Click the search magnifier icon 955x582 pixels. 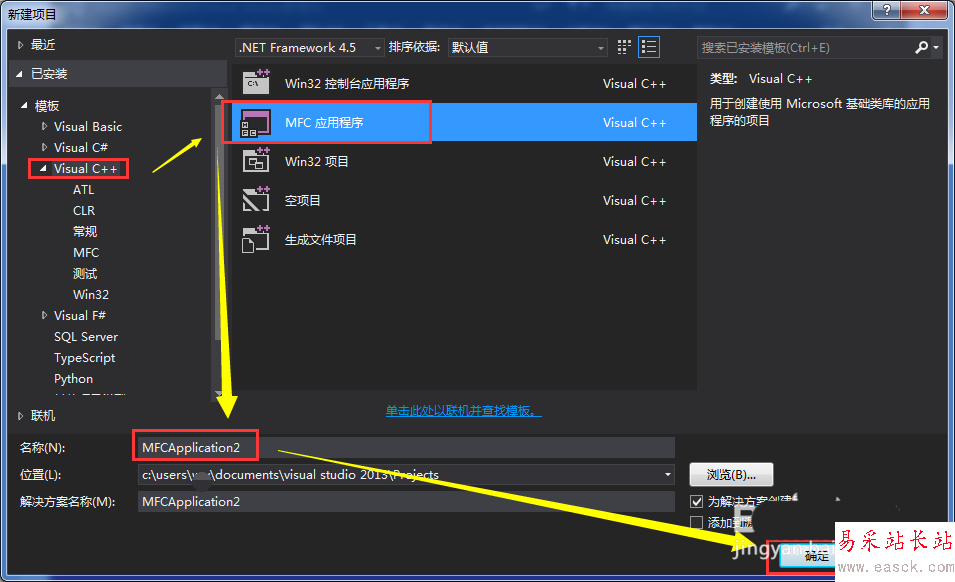coord(921,47)
